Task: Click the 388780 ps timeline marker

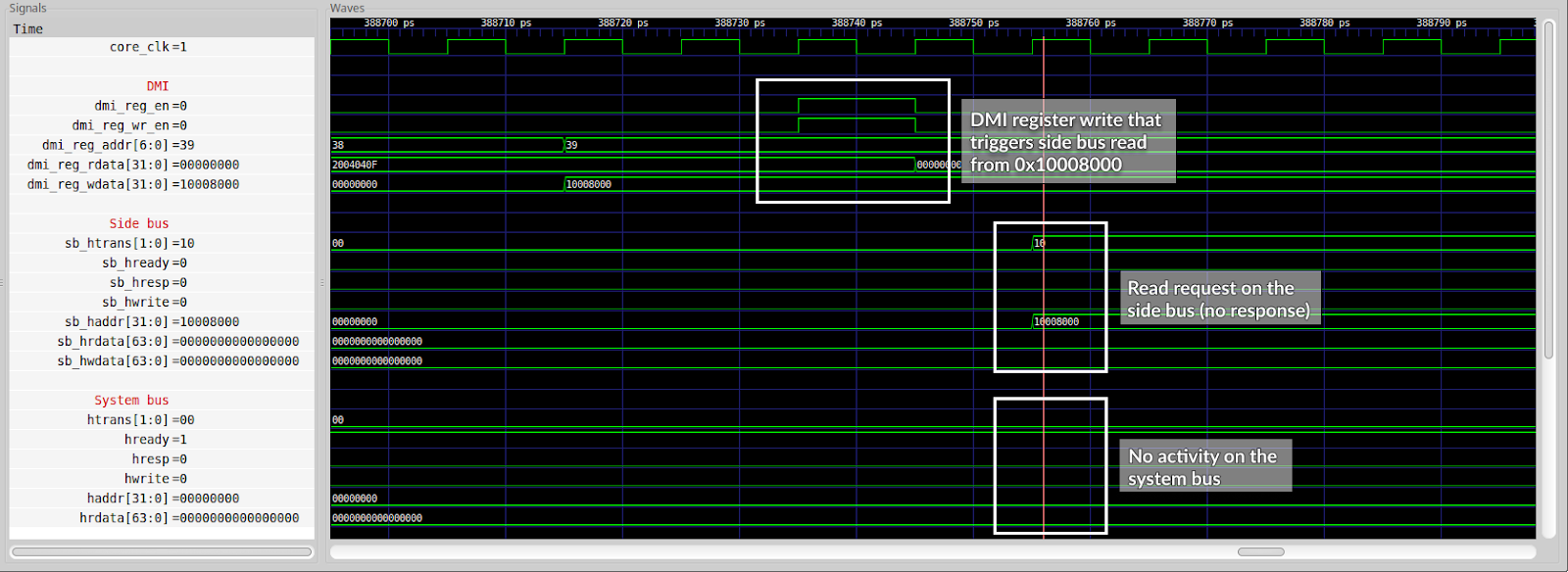Action: [1324, 23]
